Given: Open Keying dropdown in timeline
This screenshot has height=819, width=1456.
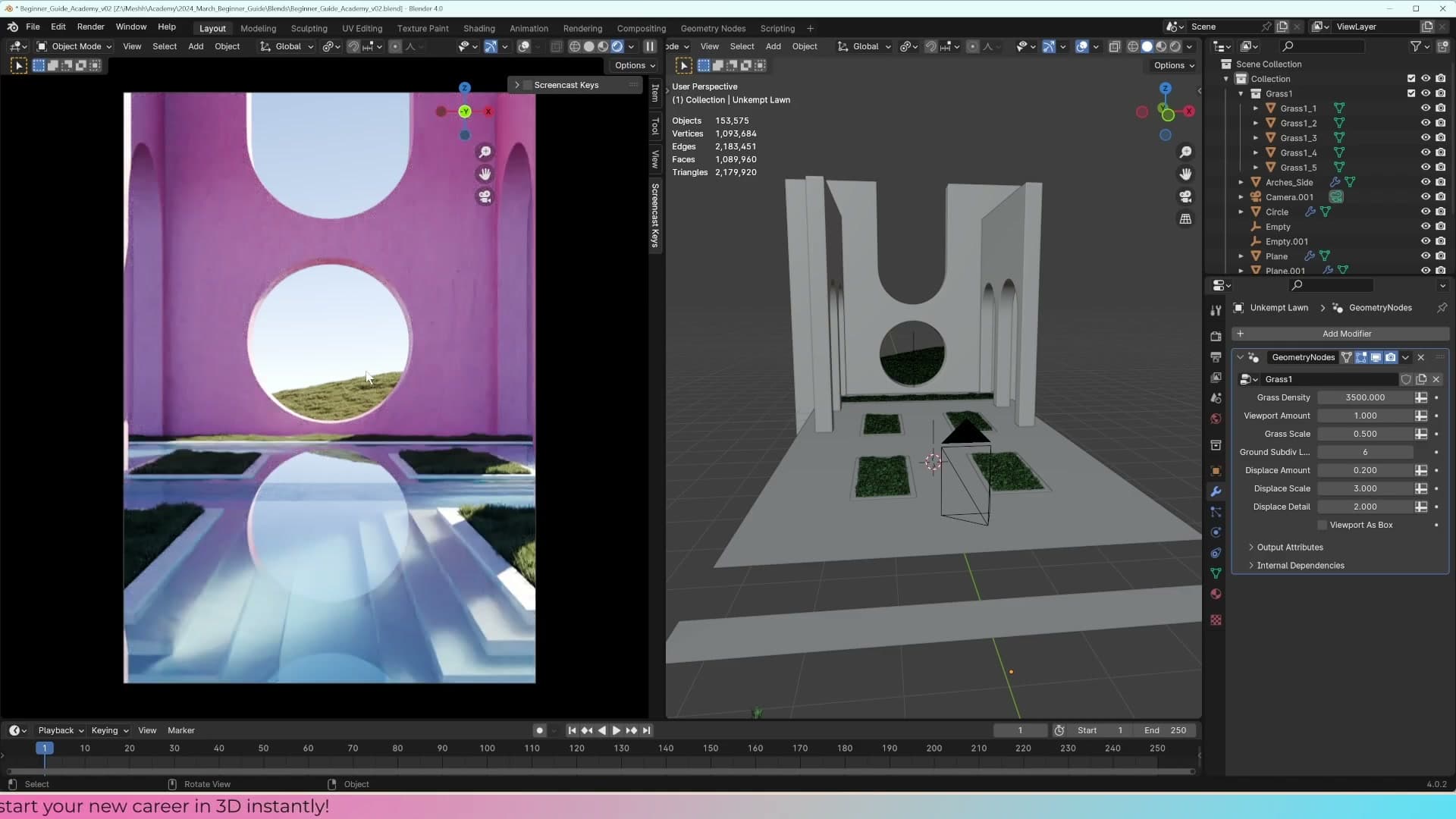Looking at the screenshot, I should point(109,730).
